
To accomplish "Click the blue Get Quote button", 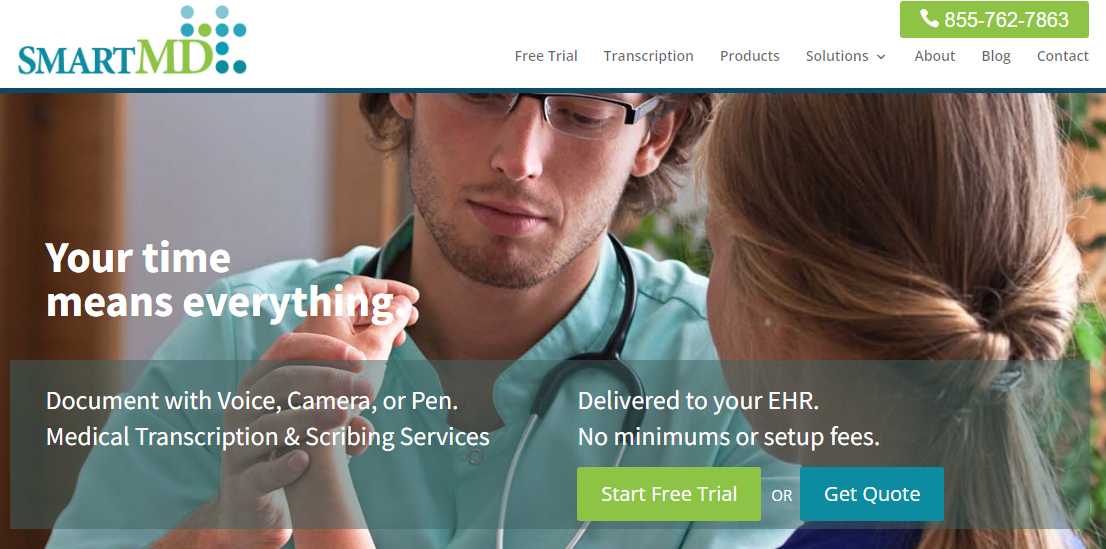I will point(872,494).
